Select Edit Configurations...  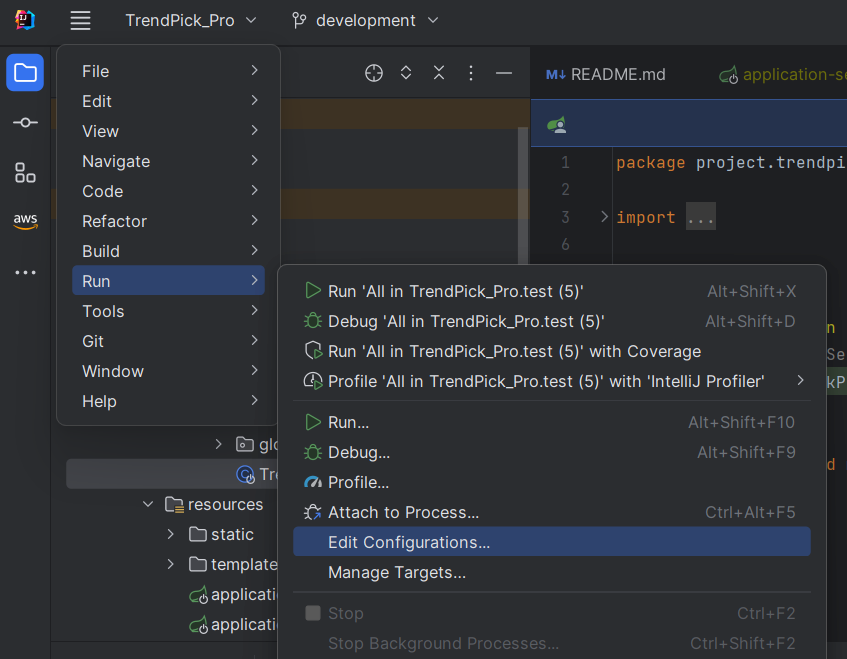pyautogui.click(x=552, y=542)
